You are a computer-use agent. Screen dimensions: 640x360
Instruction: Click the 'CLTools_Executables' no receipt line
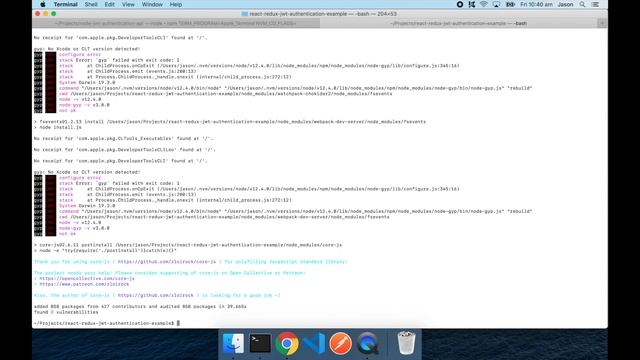[x=123, y=138]
